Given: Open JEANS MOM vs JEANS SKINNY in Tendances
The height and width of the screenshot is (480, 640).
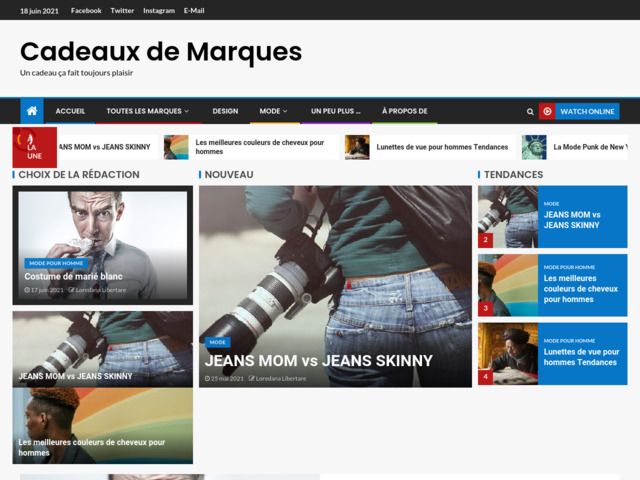Looking at the screenshot, I should coord(572,220).
